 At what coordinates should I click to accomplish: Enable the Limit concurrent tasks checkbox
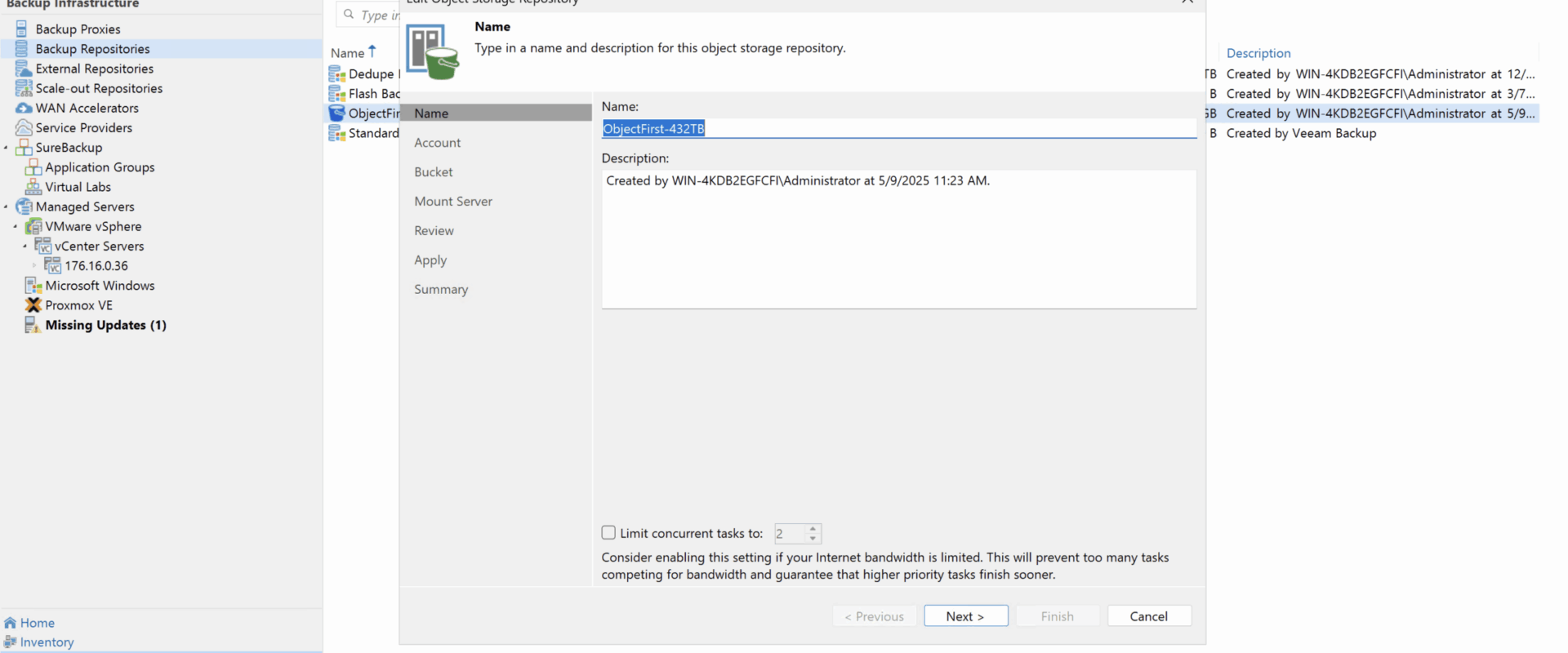pyautogui.click(x=608, y=533)
